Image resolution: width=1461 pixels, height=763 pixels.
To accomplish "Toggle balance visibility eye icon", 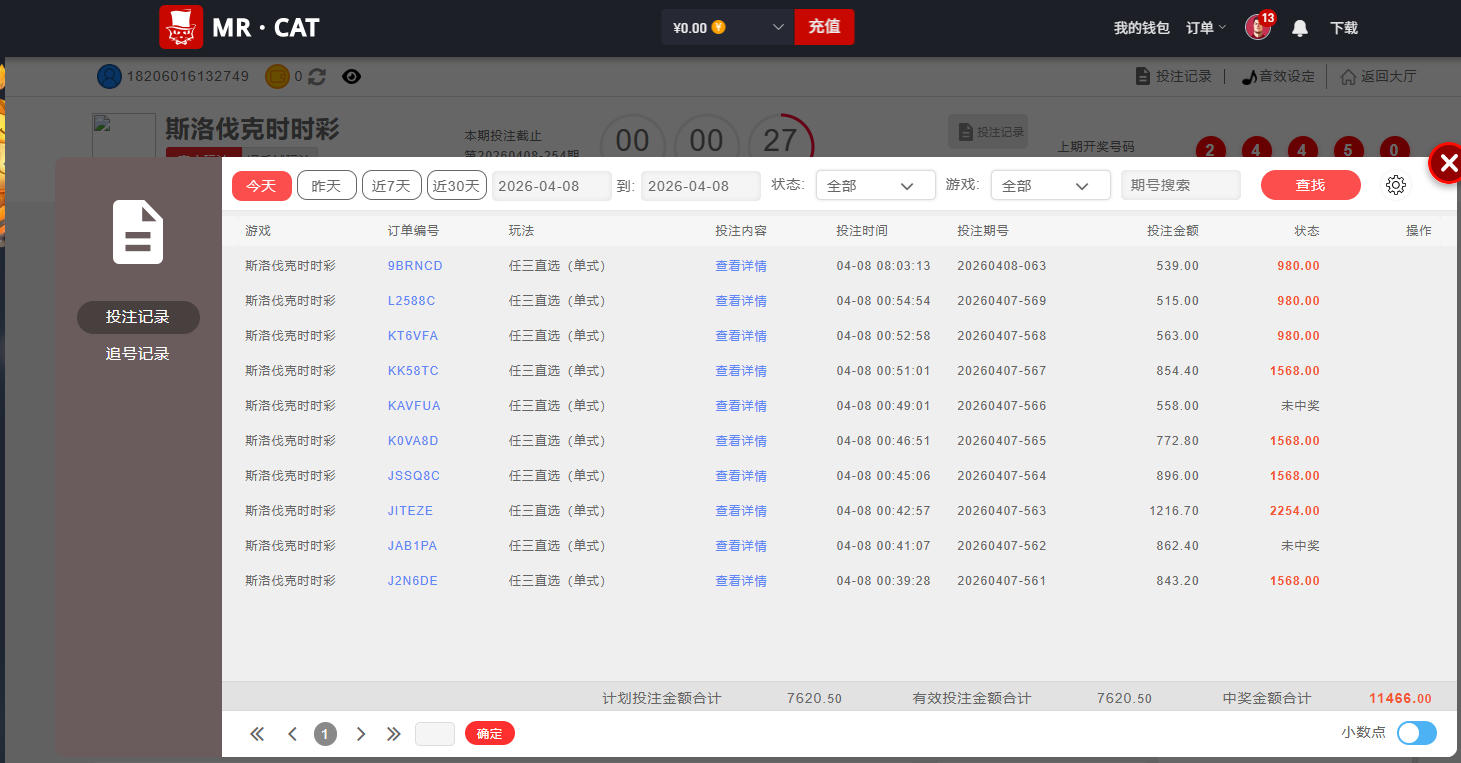I will pyautogui.click(x=351, y=76).
